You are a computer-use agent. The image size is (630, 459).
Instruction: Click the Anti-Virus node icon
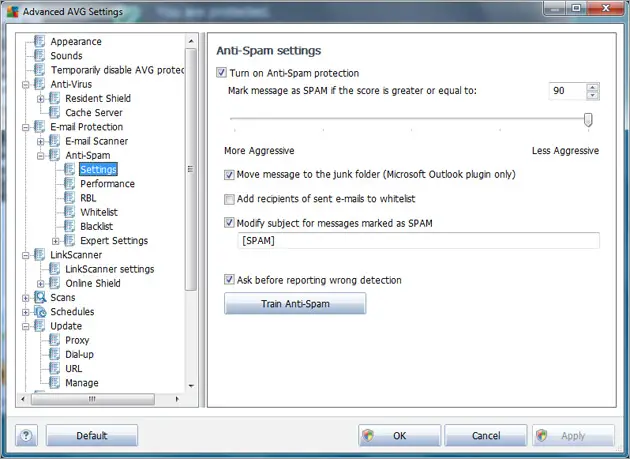coord(39,84)
